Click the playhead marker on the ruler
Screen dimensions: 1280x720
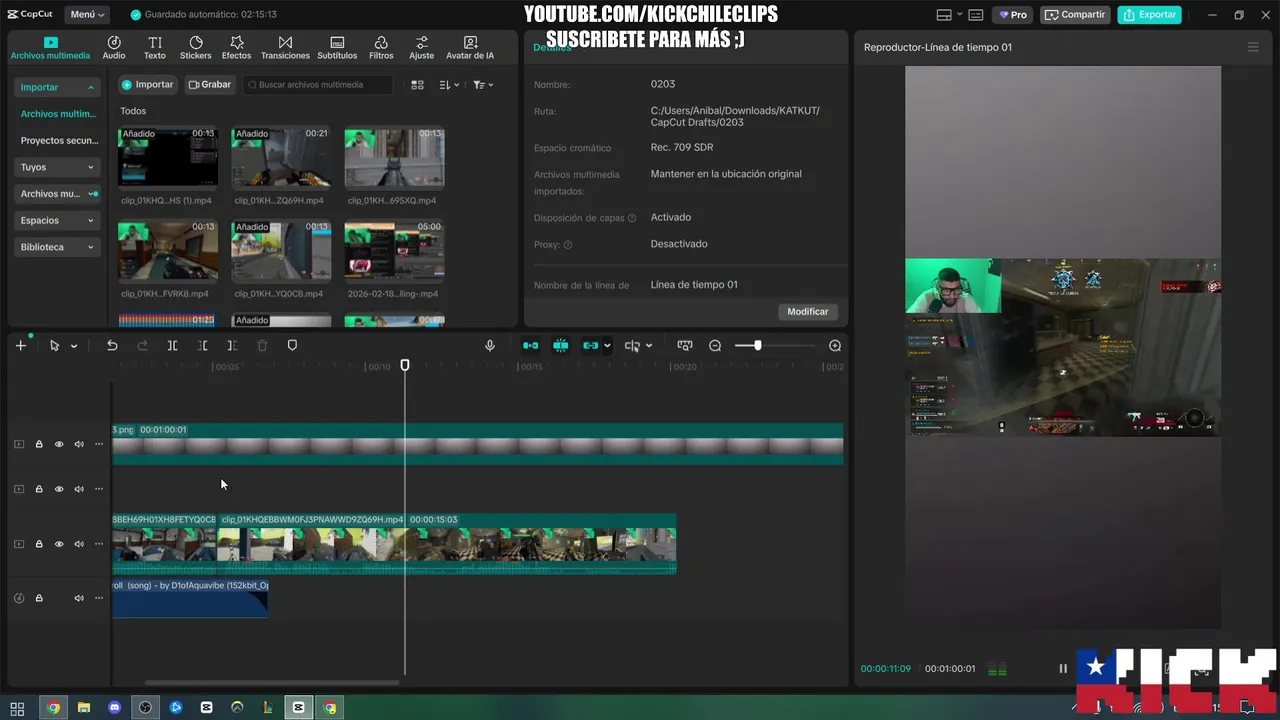(x=405, y=366)
